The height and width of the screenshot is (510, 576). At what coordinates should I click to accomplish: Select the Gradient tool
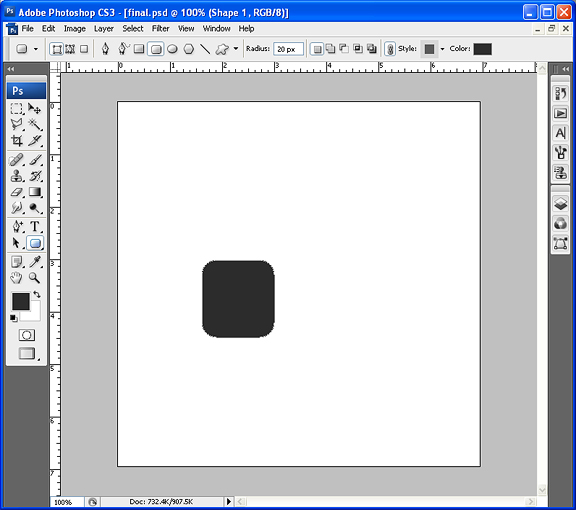click(x=35, y=192)
